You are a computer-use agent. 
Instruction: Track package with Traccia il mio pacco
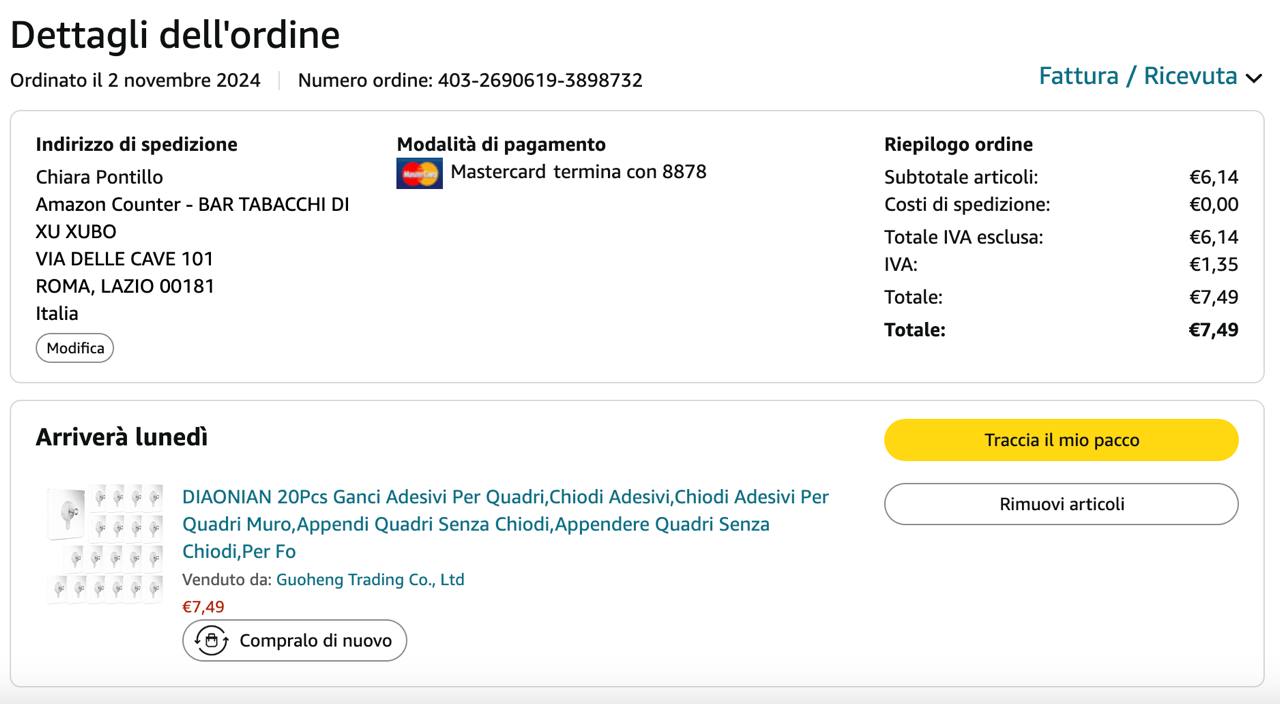point(1061,440)
